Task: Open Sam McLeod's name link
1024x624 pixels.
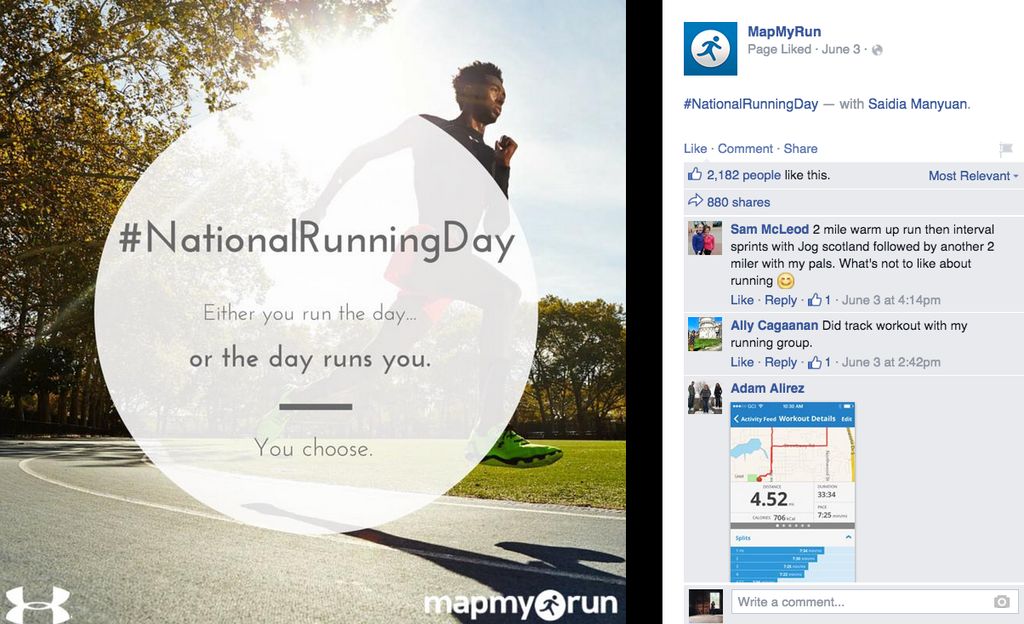Action: click(769, 229)
